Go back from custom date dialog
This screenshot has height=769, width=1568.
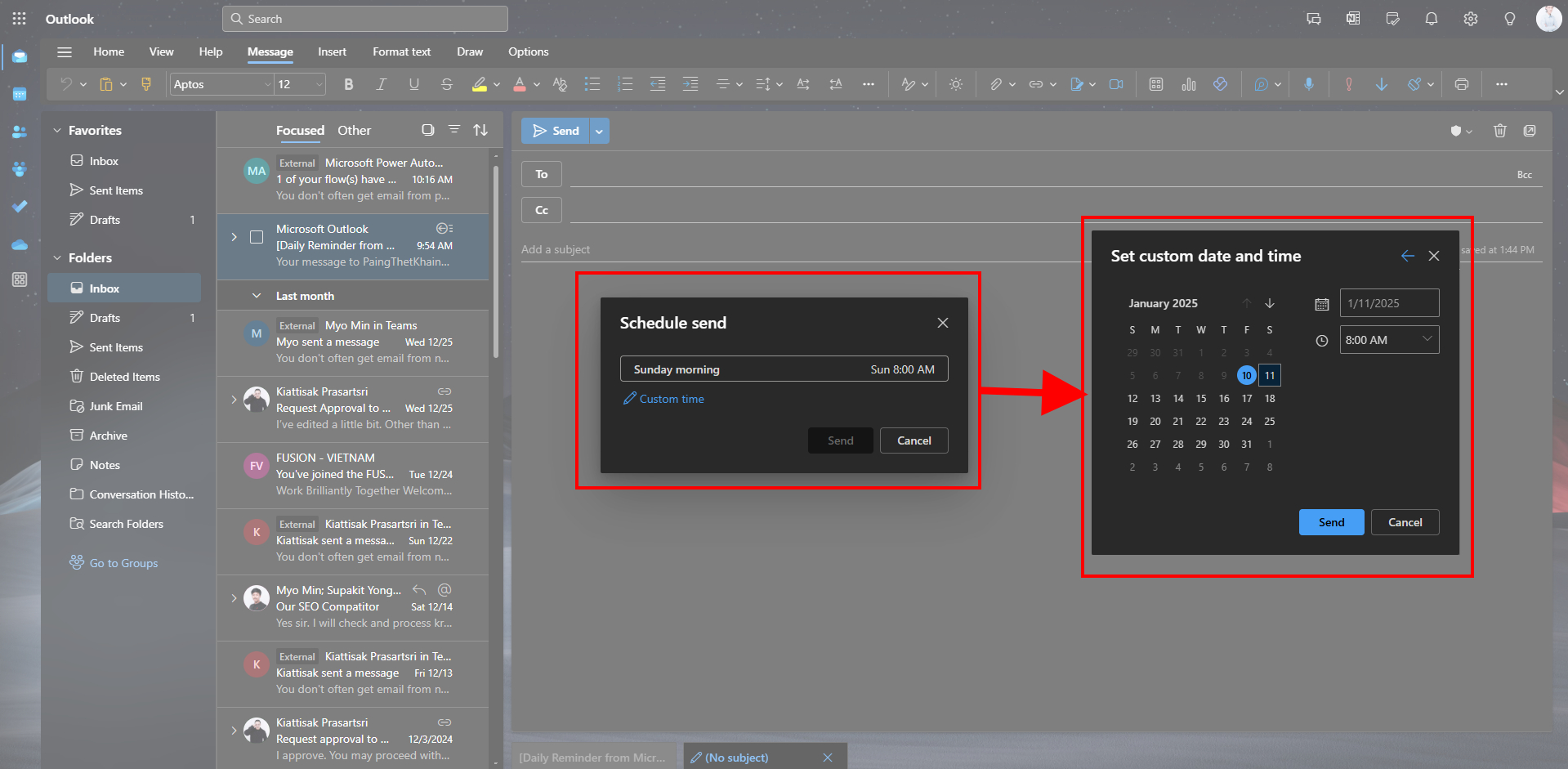click(1408, 256)
